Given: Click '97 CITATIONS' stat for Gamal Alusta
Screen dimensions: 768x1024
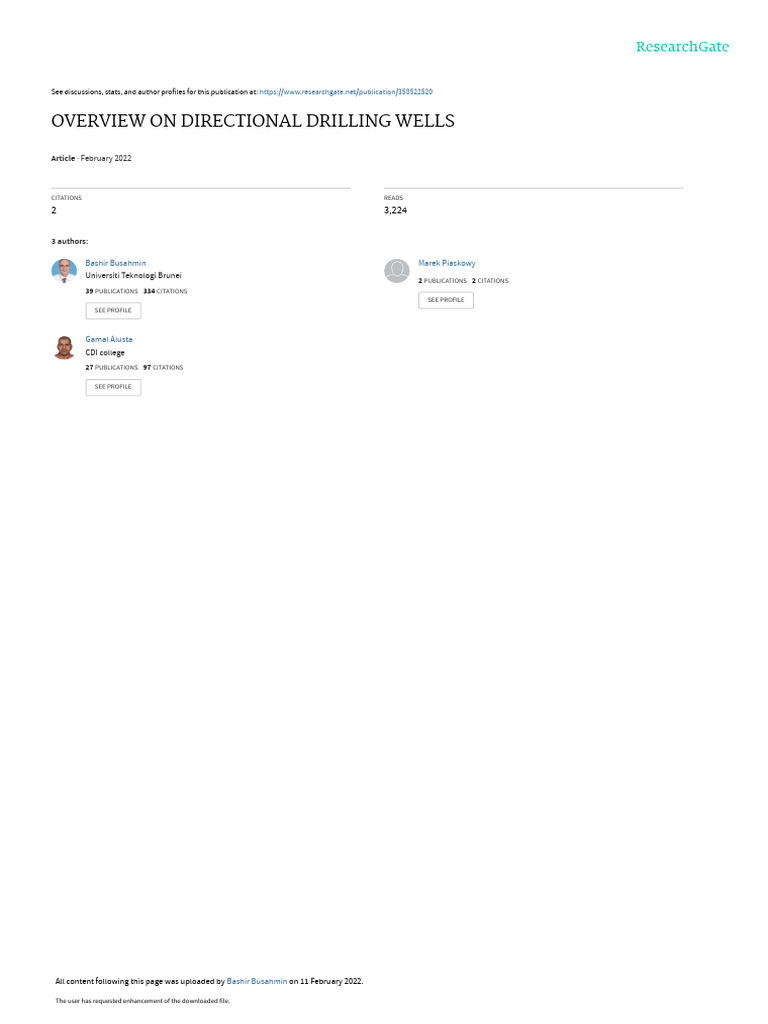Looking at the screenshot, I should [163, 368].
